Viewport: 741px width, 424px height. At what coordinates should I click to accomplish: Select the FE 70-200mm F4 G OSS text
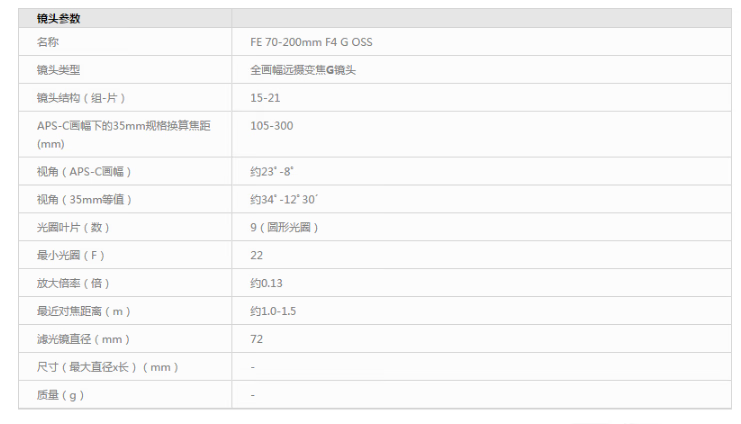pyautogui.click(x=311, y=42)
